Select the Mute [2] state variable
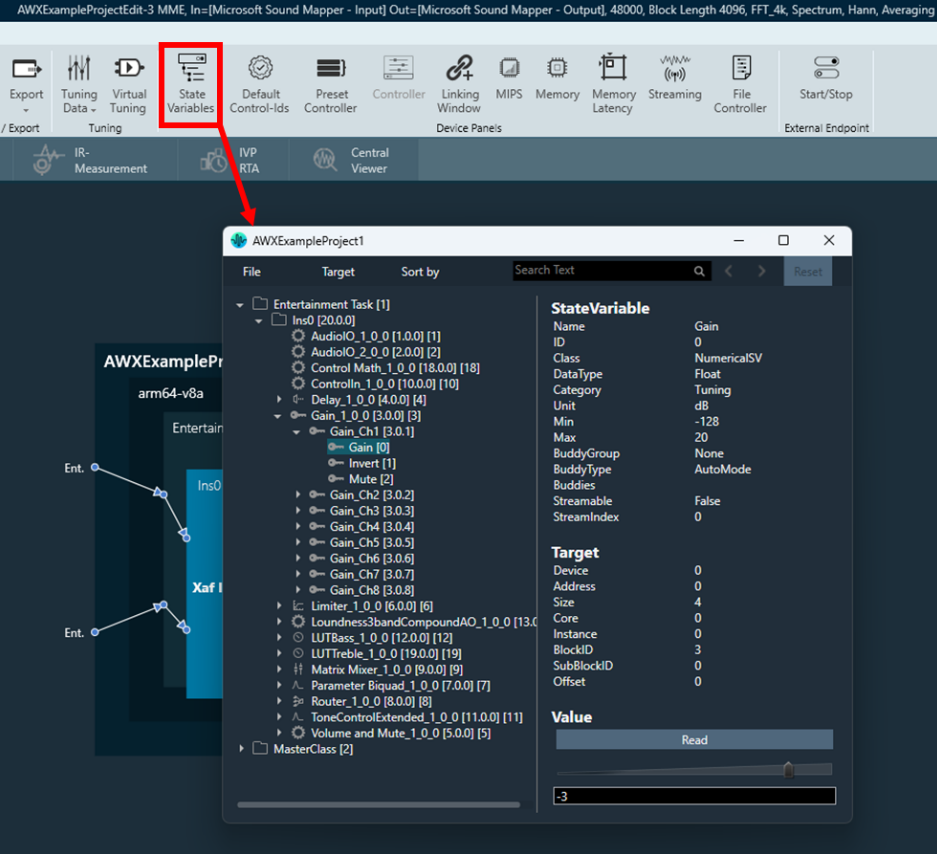Image resolution: width=937 pixels, height=854 pixels. [x=370, y=479]
